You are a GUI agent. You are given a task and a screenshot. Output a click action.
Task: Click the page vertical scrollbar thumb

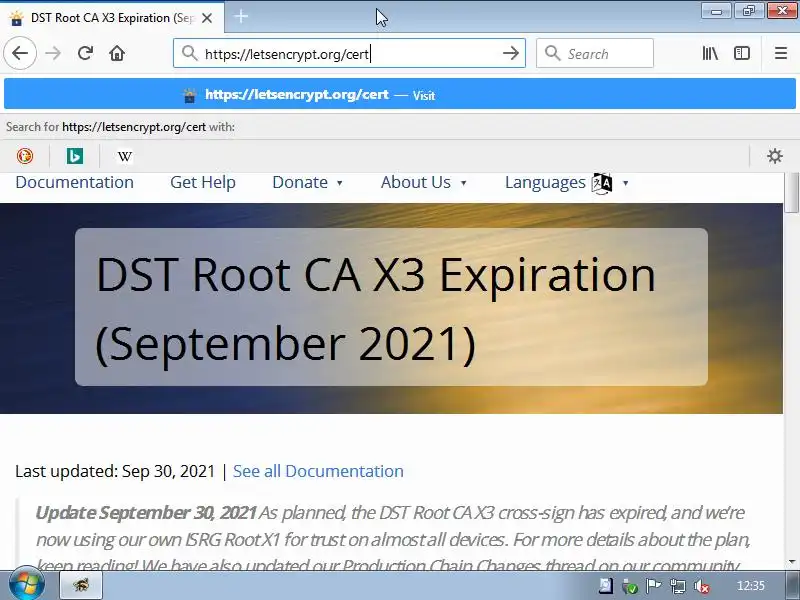(791, 193)
